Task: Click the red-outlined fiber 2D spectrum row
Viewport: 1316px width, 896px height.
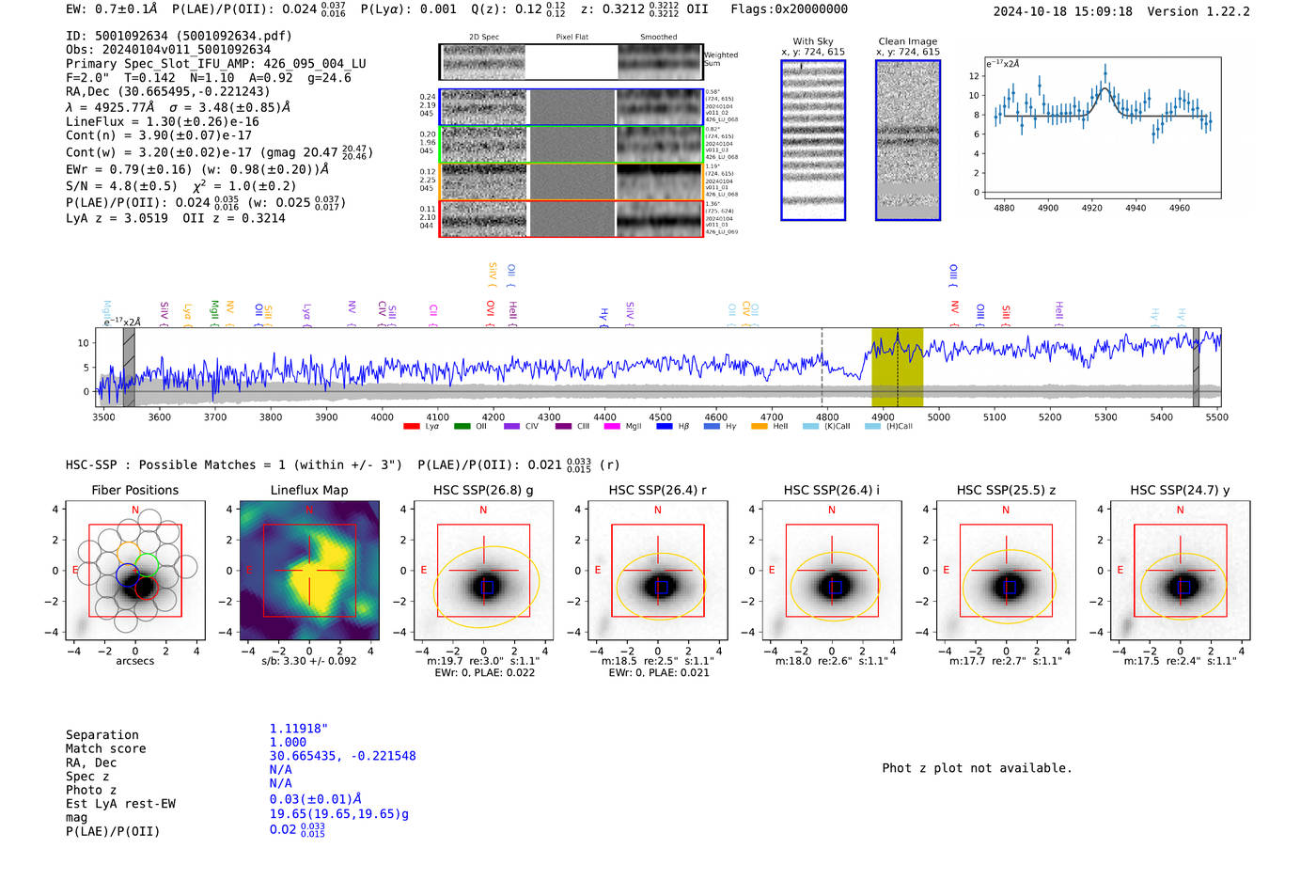Action: (572, 219)
